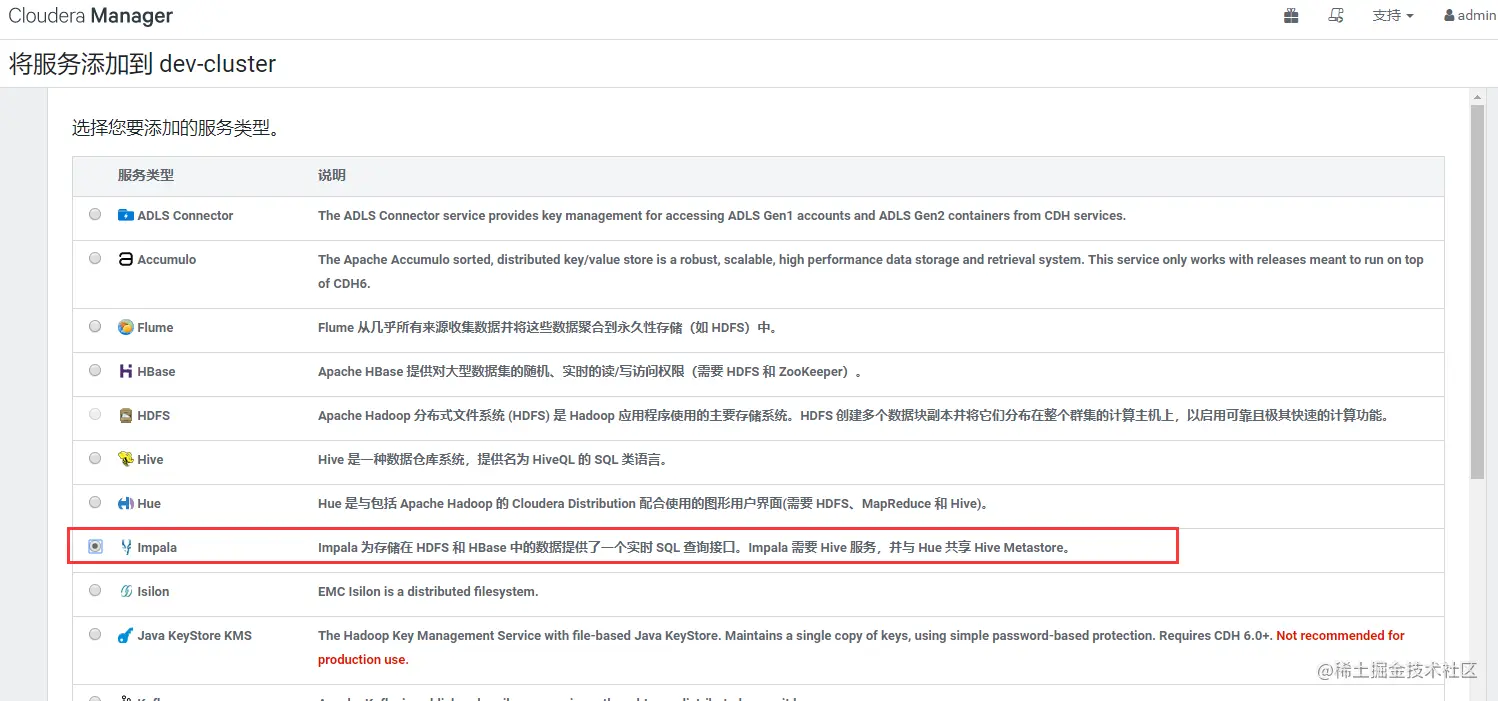This screenshot has height=701, width=1498.
Task: Click the ADLS Connector service icon
Action: (x=126, y=215)
